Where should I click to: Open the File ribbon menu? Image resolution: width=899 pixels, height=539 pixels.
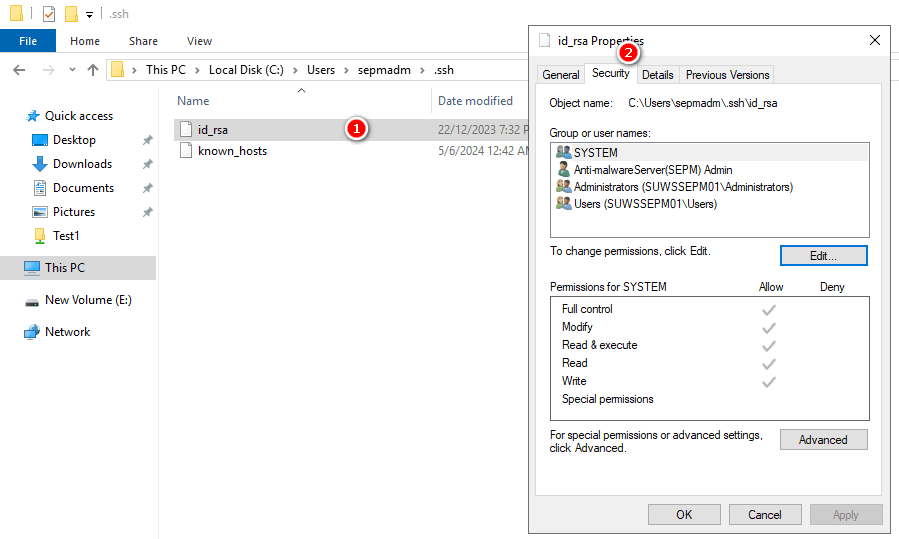(x=28, y=41)
